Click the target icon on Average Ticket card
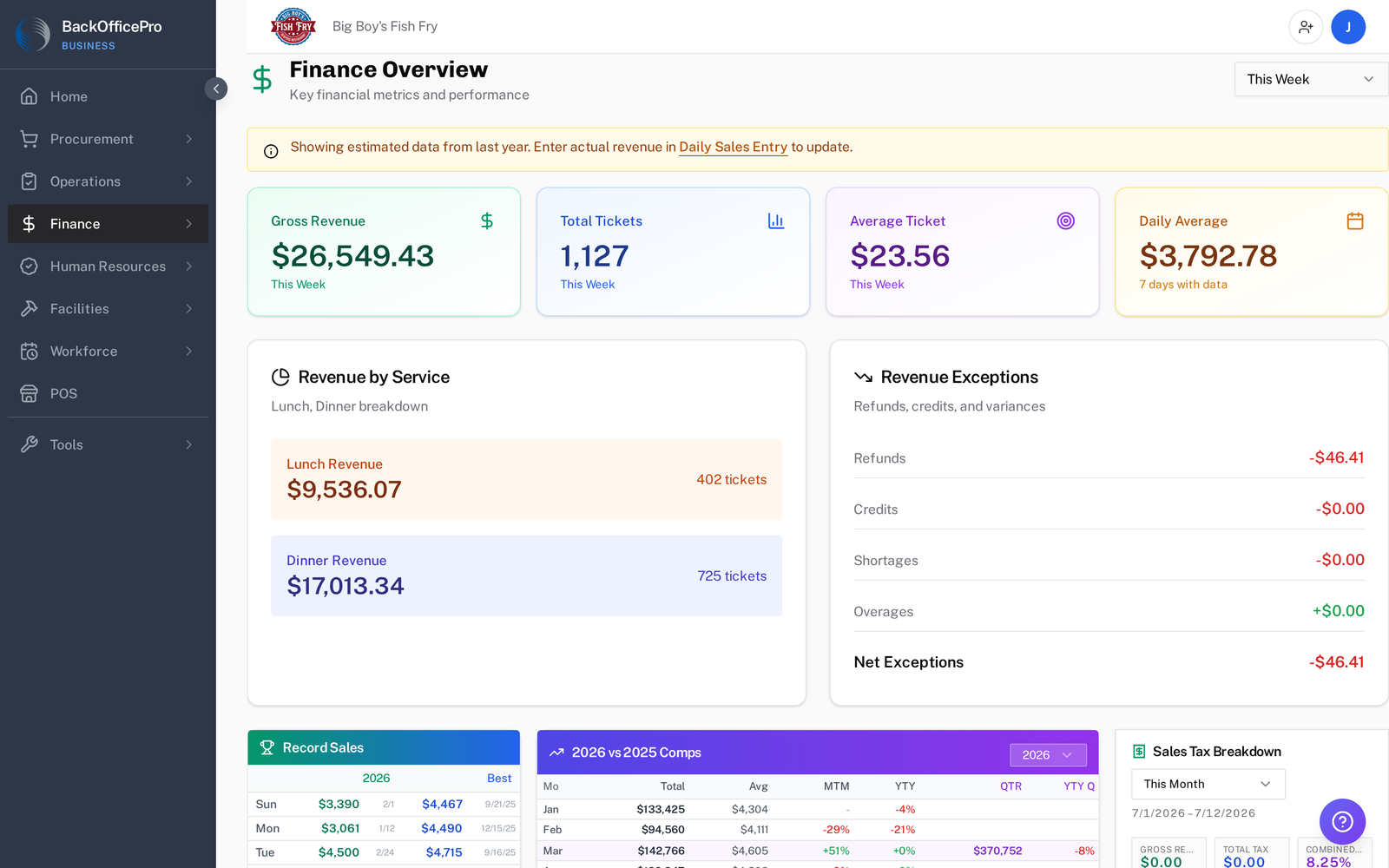Image resolution: width=1389 pixels, height=868 pixels. [1066, 221]
